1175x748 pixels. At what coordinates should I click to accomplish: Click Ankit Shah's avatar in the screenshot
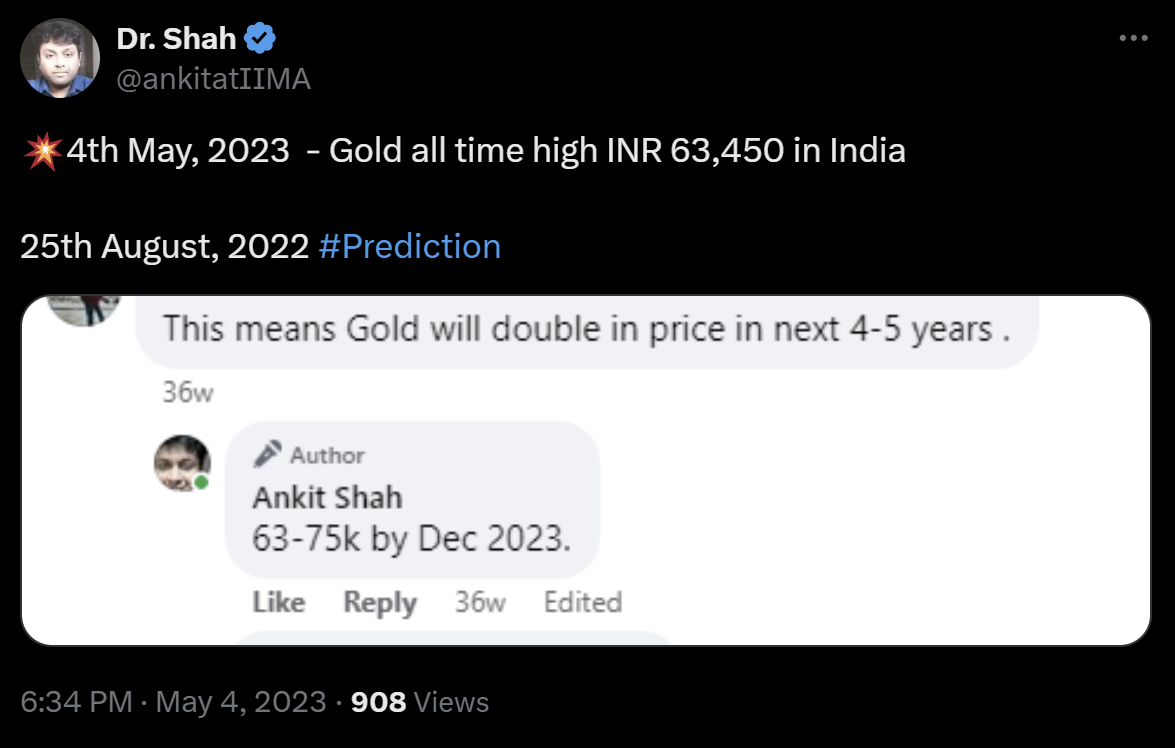[183, 463]
